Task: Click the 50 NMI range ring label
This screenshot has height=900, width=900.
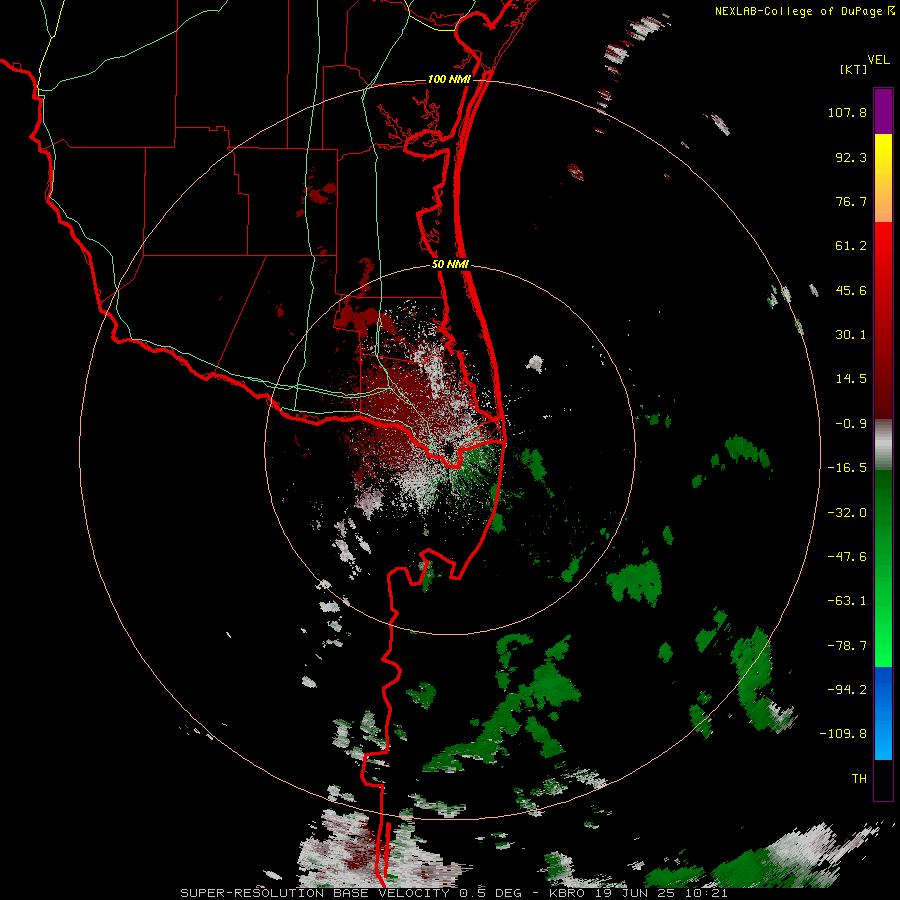Action: [x=450, y=265]
